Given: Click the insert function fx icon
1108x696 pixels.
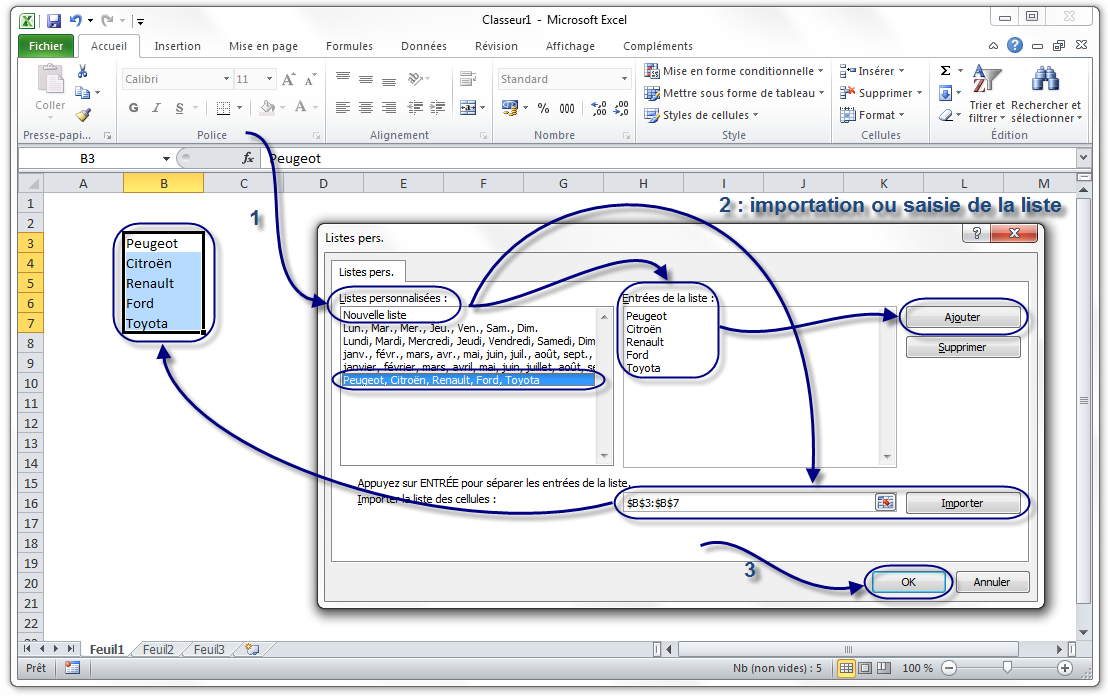Looking at the screenshot, I should tap(248, 158).
